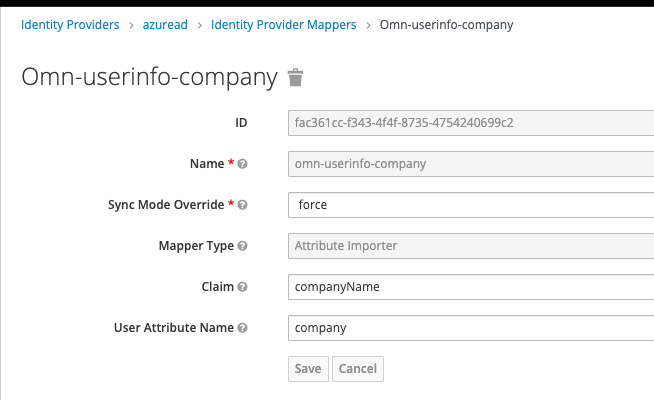Open the Sync Mode Override dropdown
This screenshot has height=400, width=654.
471,205
